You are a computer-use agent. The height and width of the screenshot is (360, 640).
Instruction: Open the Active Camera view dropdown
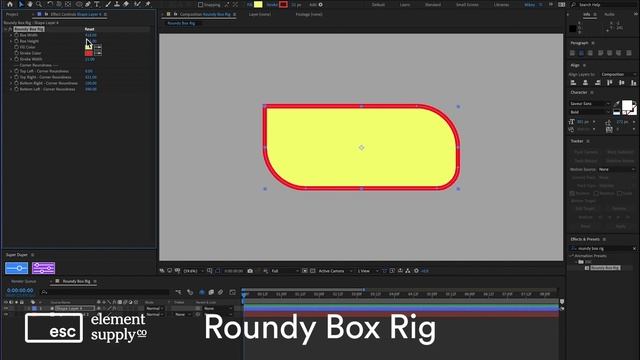(335, 271)
